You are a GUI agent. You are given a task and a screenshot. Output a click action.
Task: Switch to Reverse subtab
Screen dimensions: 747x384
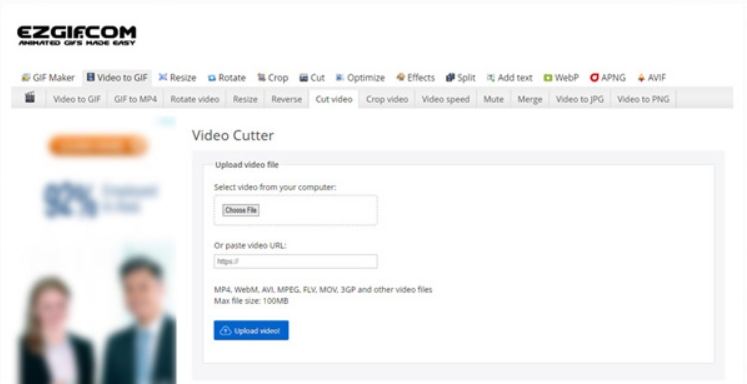click(286, 99)
